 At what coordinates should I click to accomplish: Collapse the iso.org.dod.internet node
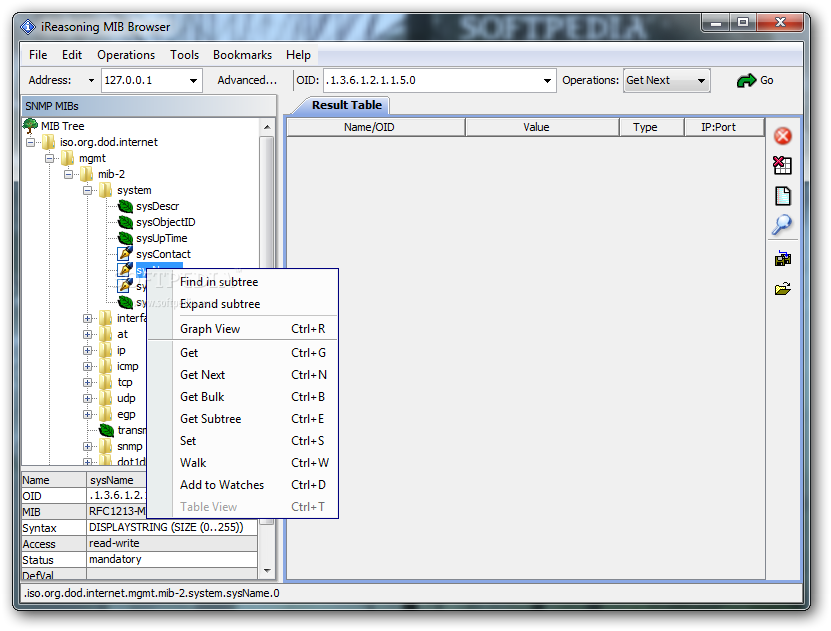[x=31, y=143]
